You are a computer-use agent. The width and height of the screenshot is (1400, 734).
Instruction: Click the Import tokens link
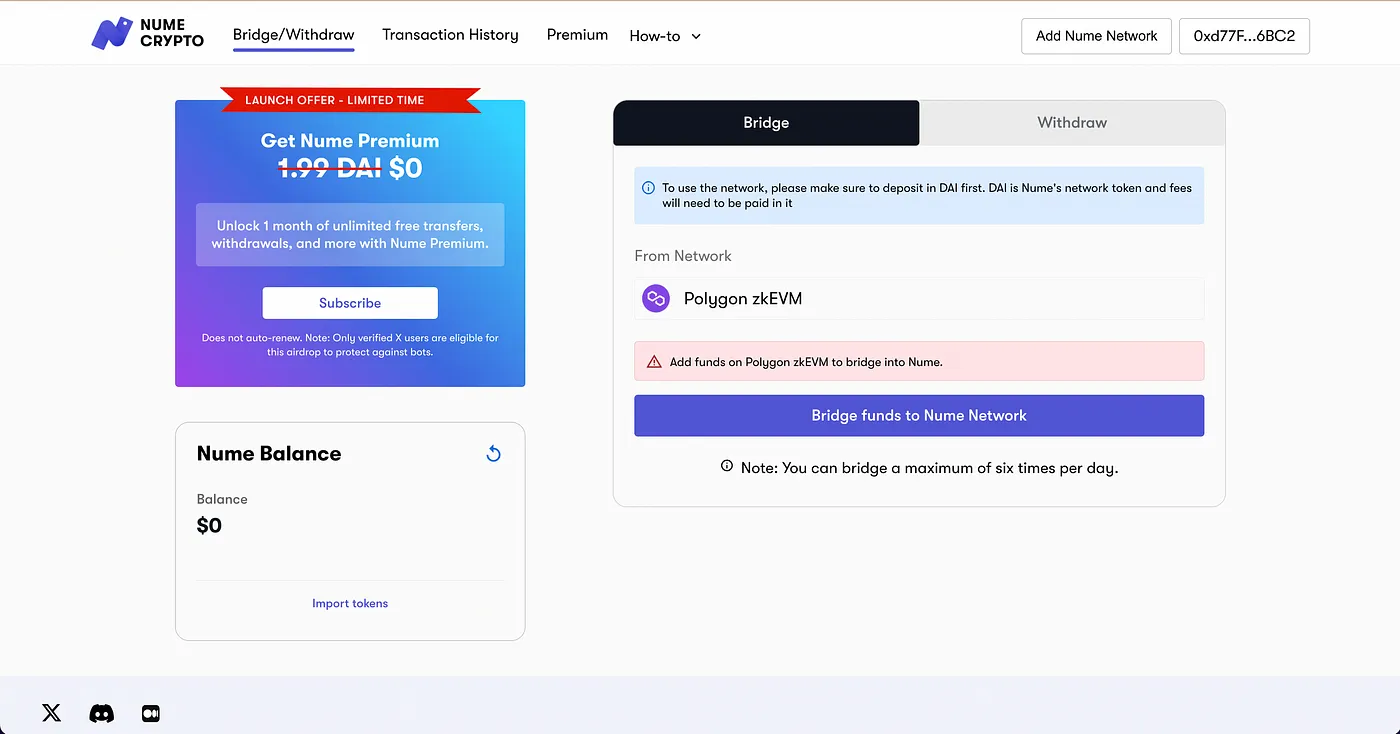tap(350, 603)
